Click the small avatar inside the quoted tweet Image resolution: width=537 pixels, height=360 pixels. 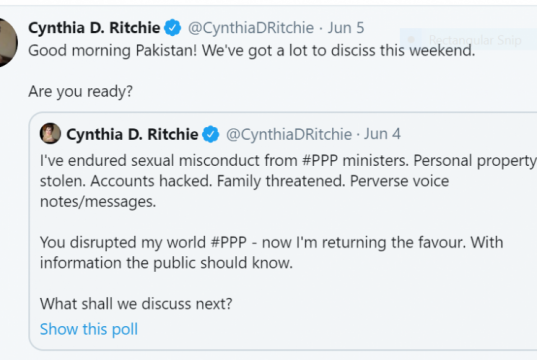pos(50,133)
